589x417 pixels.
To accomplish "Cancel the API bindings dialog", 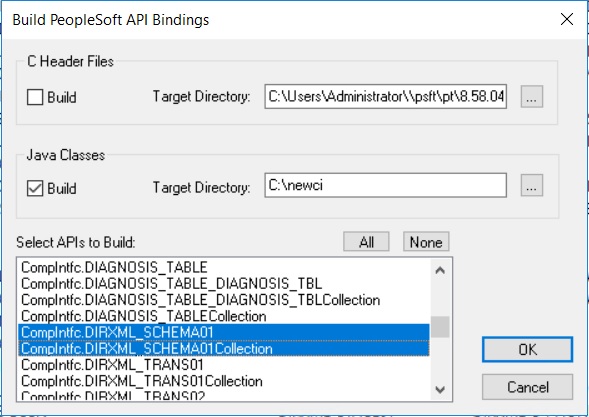I will (x=527, y=387).
